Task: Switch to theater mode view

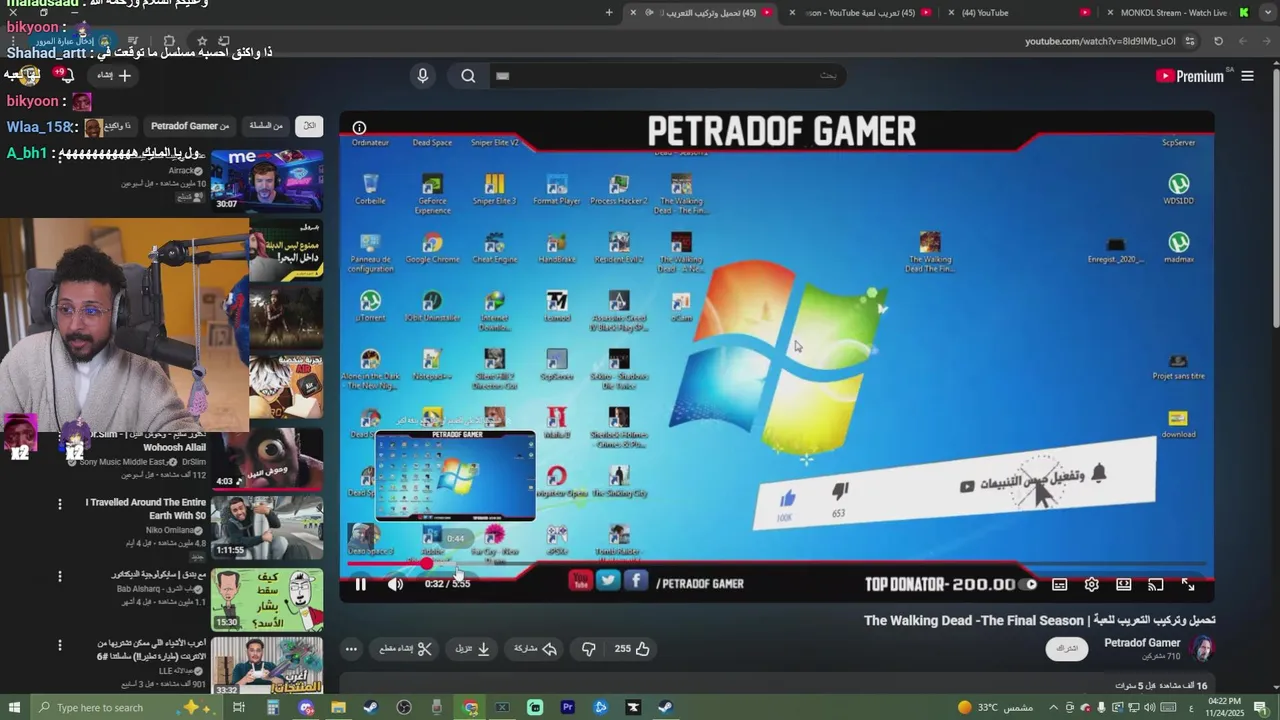Action: pyautogui.click(x=1124, y=584)
